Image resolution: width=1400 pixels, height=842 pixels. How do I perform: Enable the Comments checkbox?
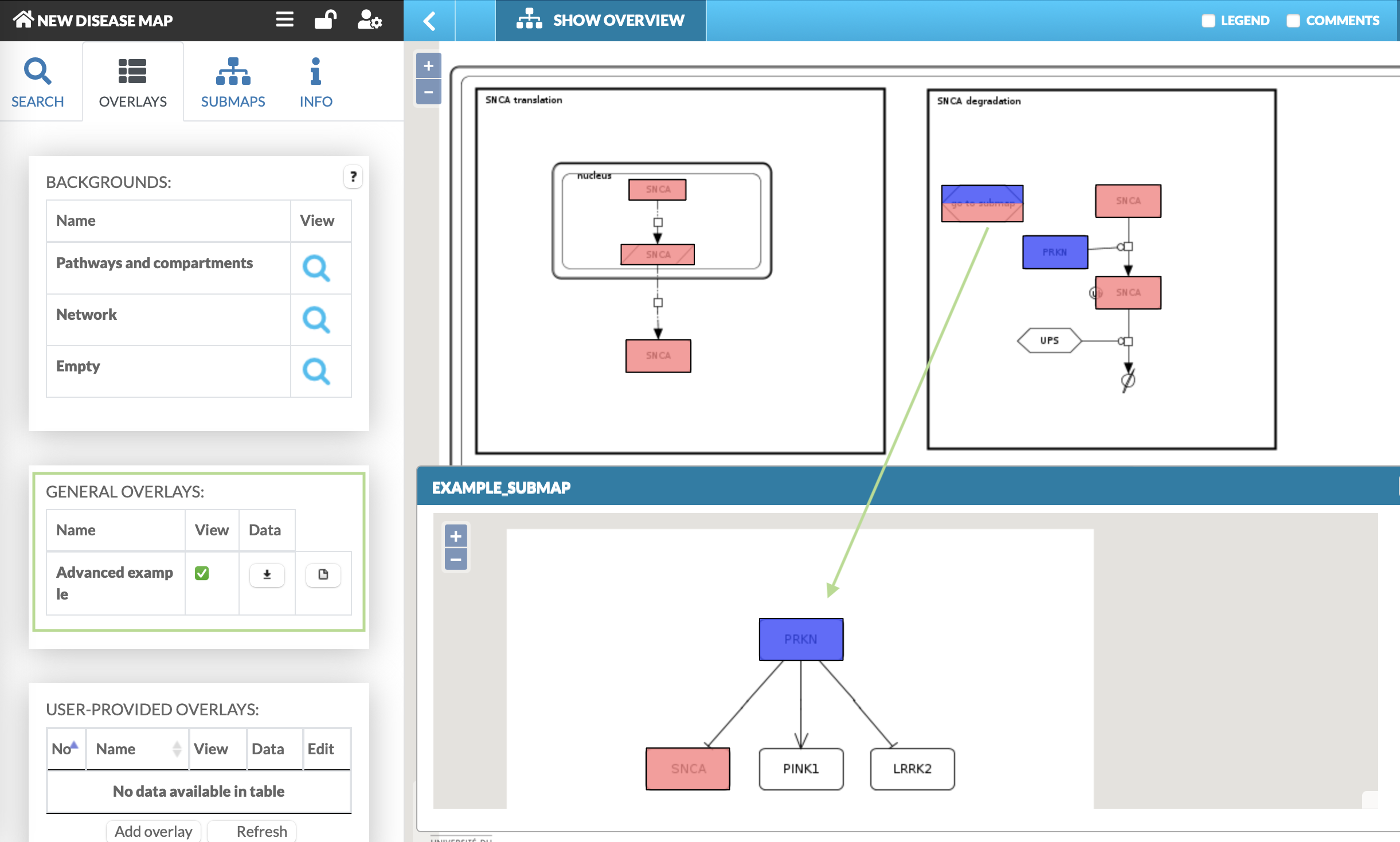(1293, 21)
